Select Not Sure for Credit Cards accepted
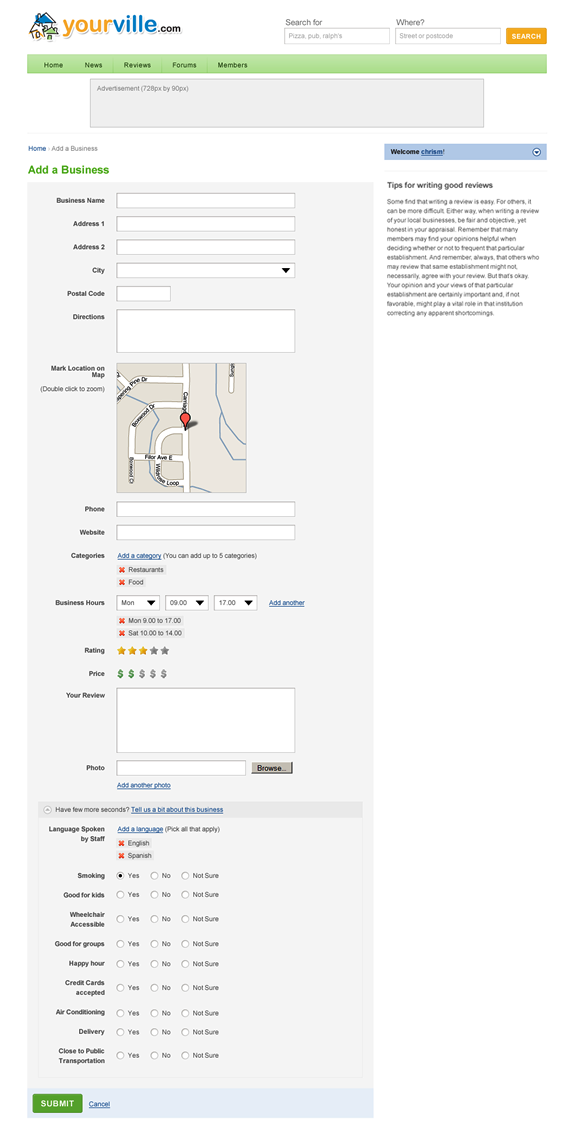Screen dimensions: 574x1125 (185, 987)
